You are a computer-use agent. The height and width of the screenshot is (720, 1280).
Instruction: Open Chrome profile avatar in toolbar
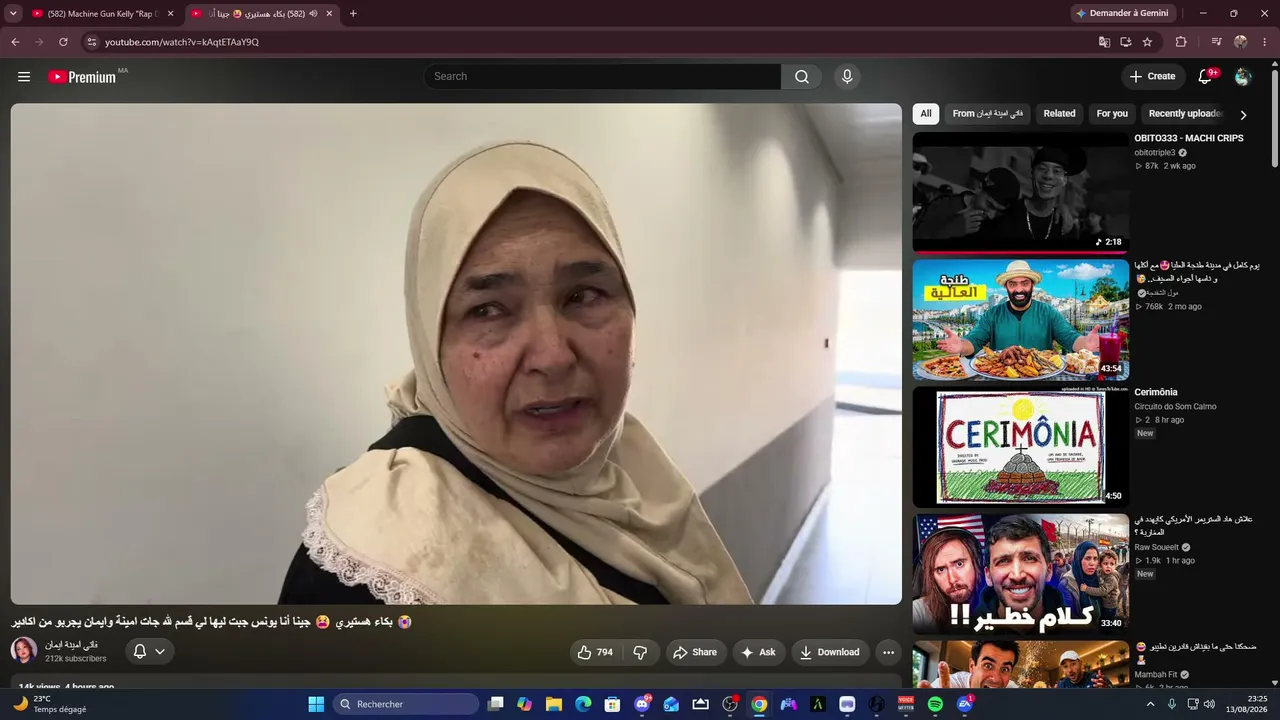click(x=1241, y=42)
